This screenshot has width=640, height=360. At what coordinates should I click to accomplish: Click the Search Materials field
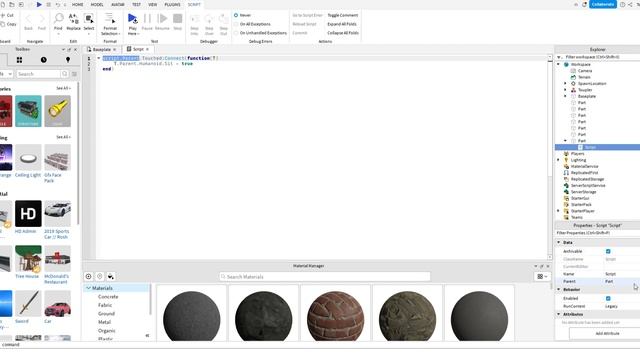[x=324, y=277]
